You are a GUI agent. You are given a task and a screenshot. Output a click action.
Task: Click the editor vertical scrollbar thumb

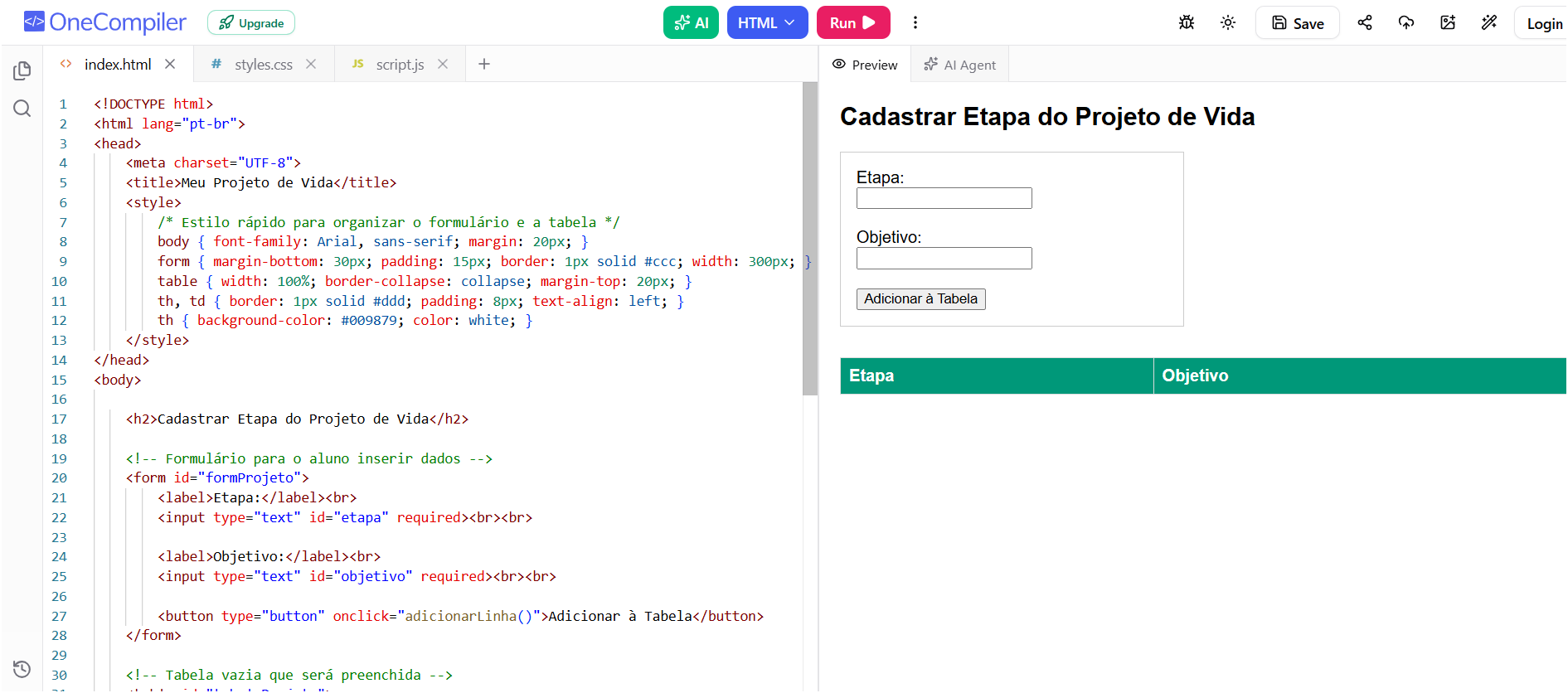coord(810,239)
